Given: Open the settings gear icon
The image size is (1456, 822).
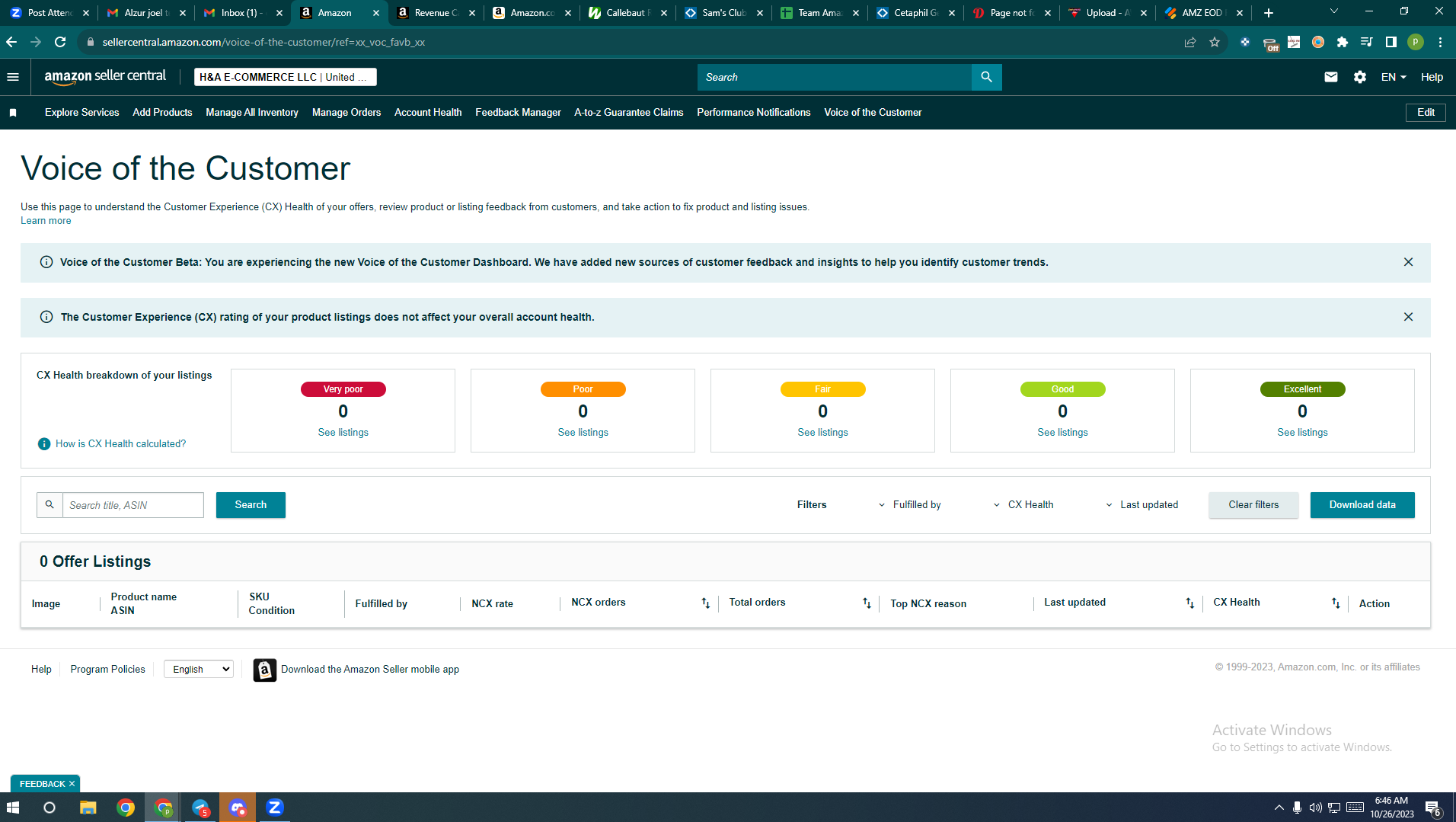Looking at the screenshot, I should tap(1360, 77).
